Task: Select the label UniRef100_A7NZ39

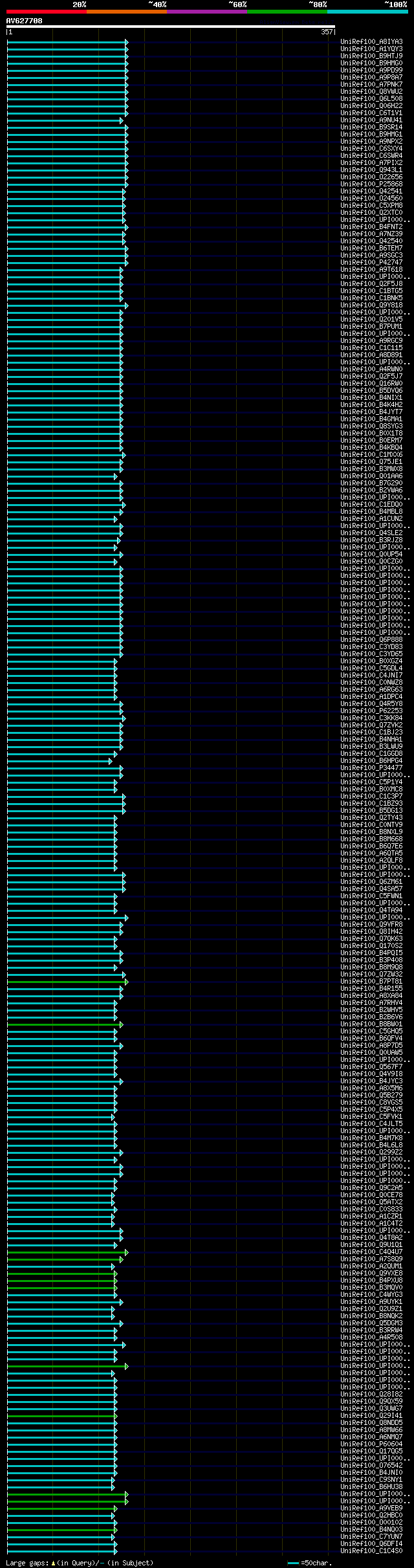Action: point(371,234)
